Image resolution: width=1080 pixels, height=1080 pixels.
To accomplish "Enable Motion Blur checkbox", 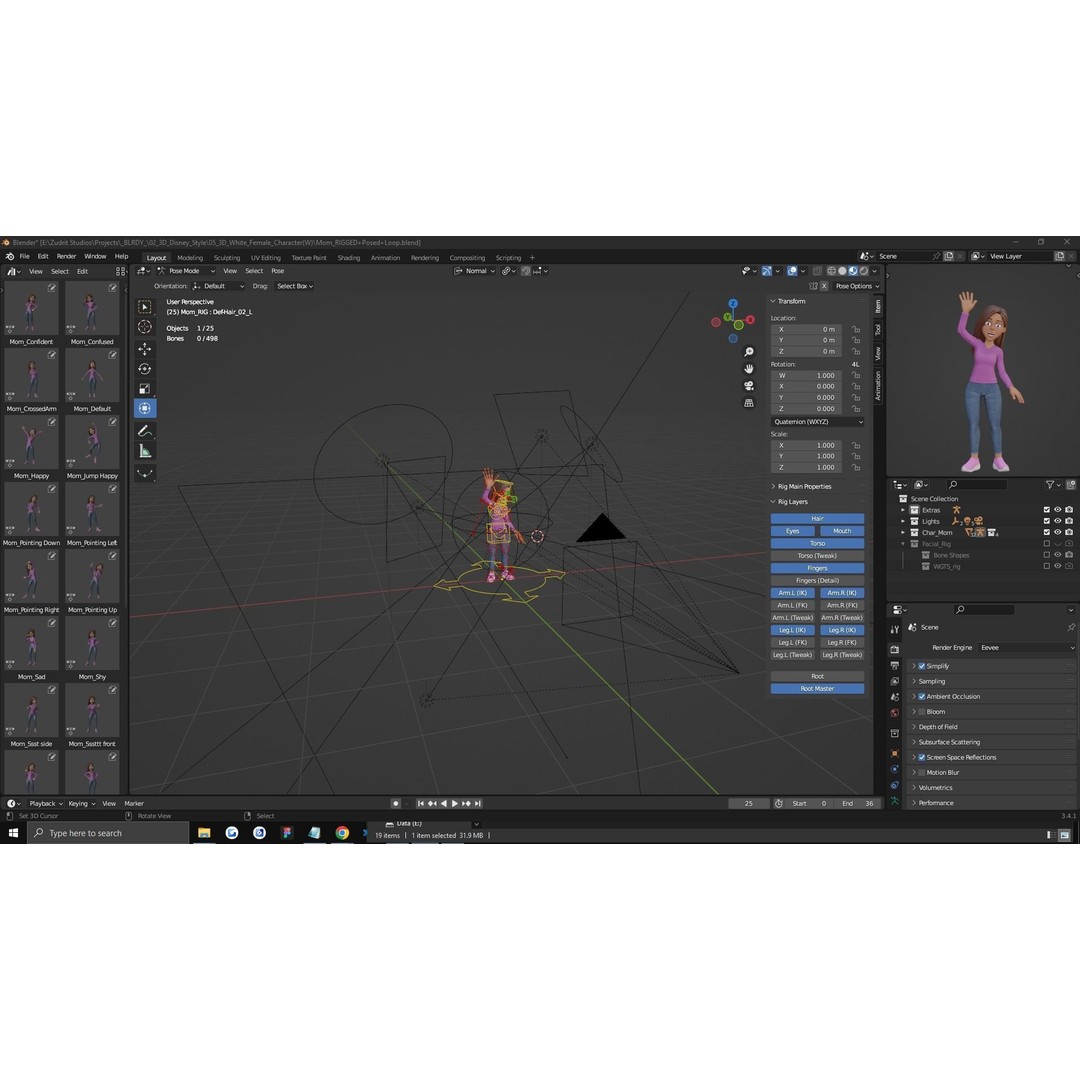I will [922, 772].
